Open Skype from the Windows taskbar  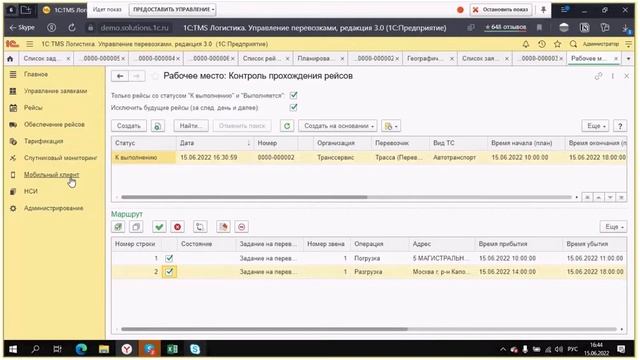click(x=195, y=349)
